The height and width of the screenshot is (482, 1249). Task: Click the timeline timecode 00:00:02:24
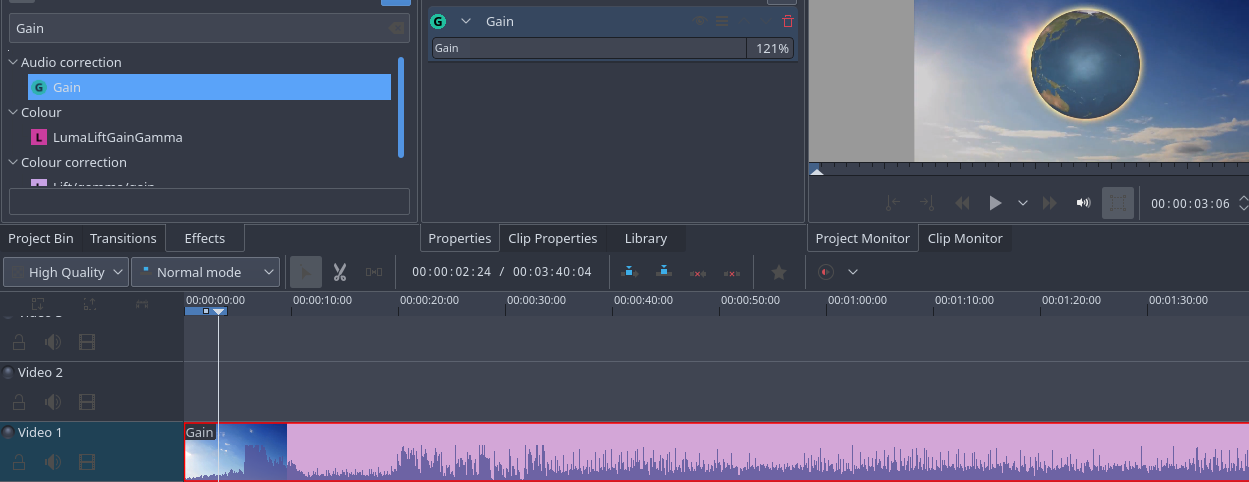(451, 272)
